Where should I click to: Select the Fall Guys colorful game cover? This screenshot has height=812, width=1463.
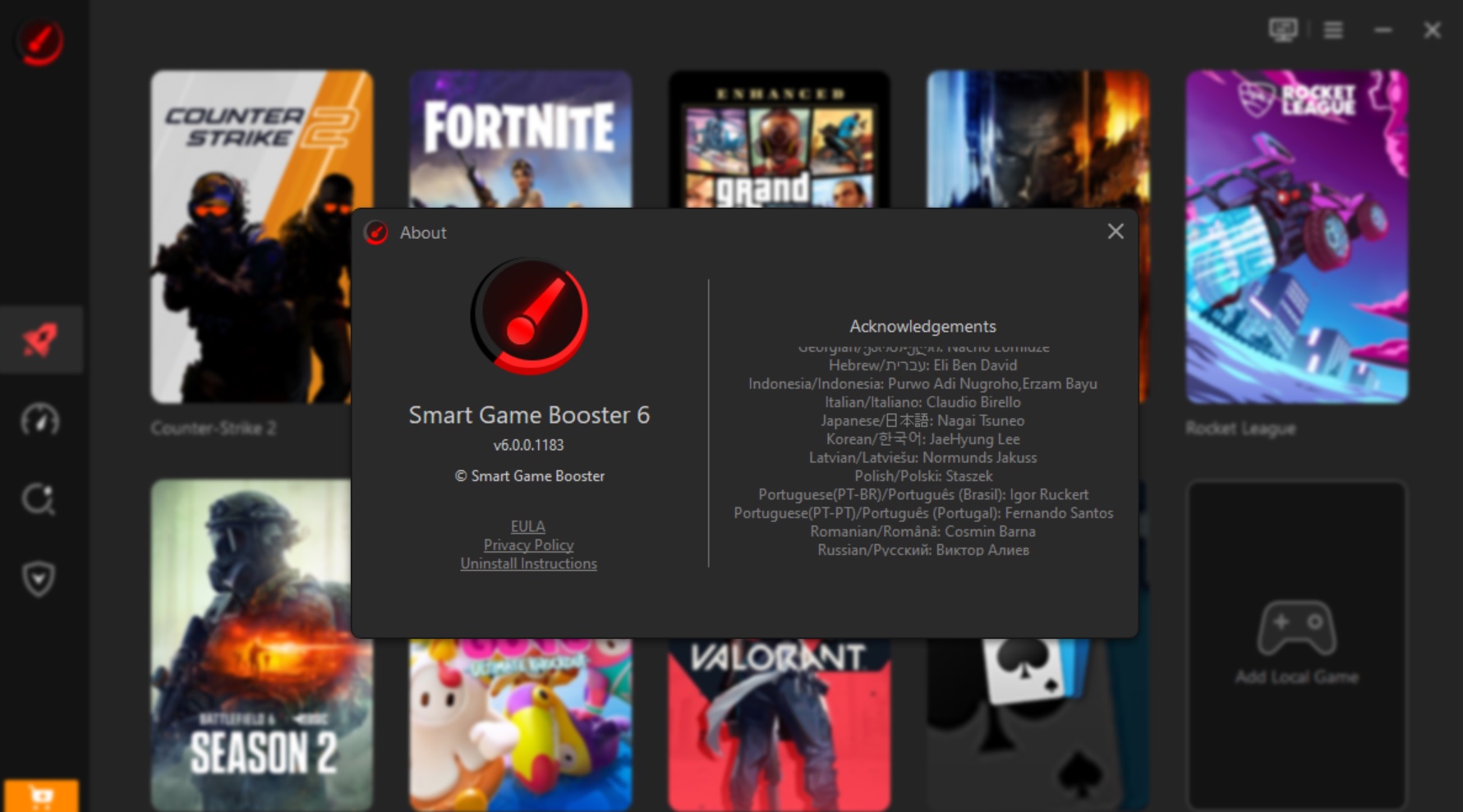click(x=521, y=725)
